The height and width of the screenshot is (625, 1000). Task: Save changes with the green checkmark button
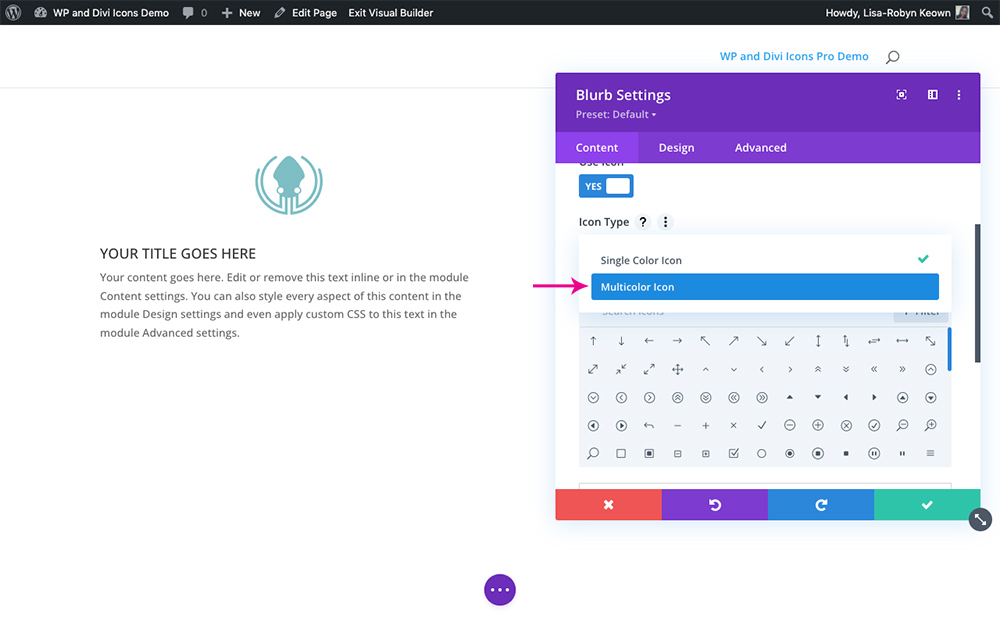(x=927, y=504)
